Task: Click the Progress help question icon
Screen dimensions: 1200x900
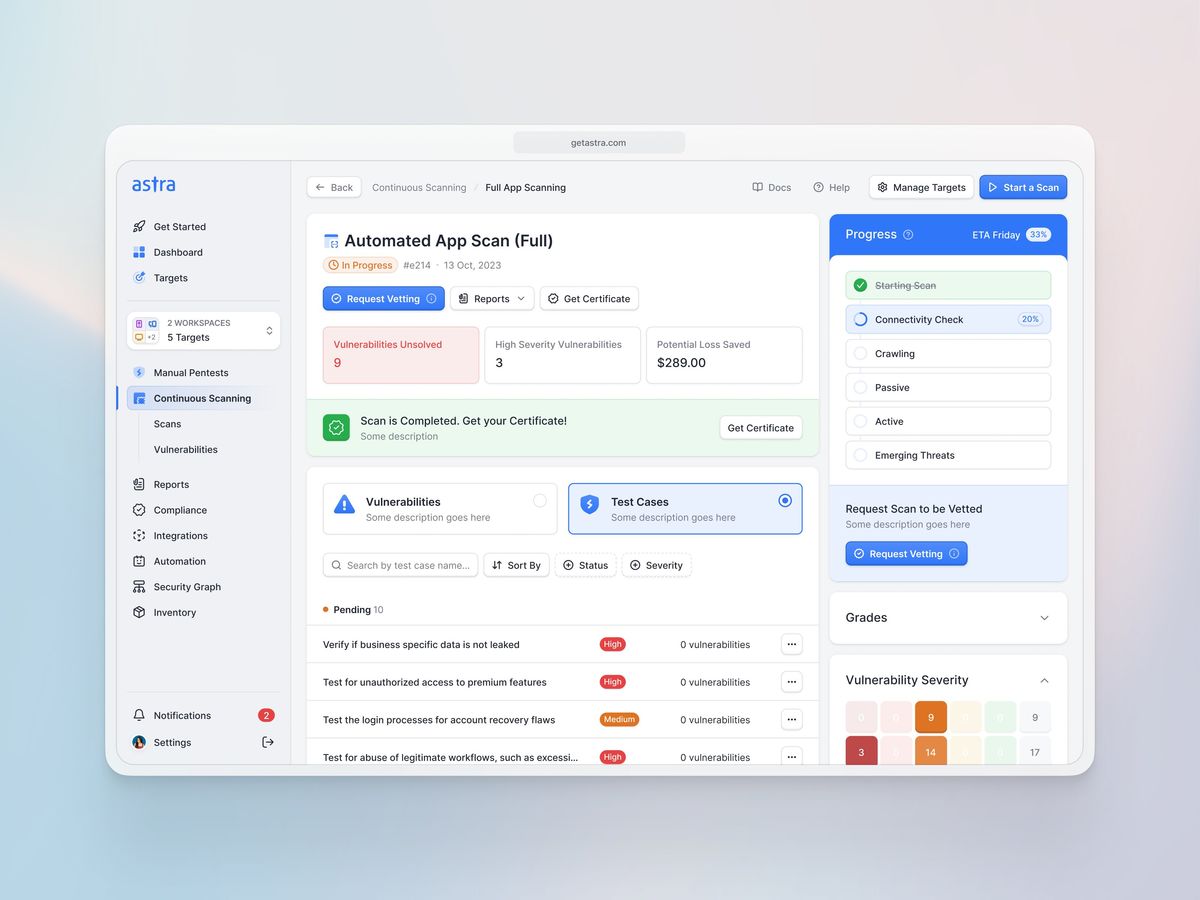Action: click(908, 235)
